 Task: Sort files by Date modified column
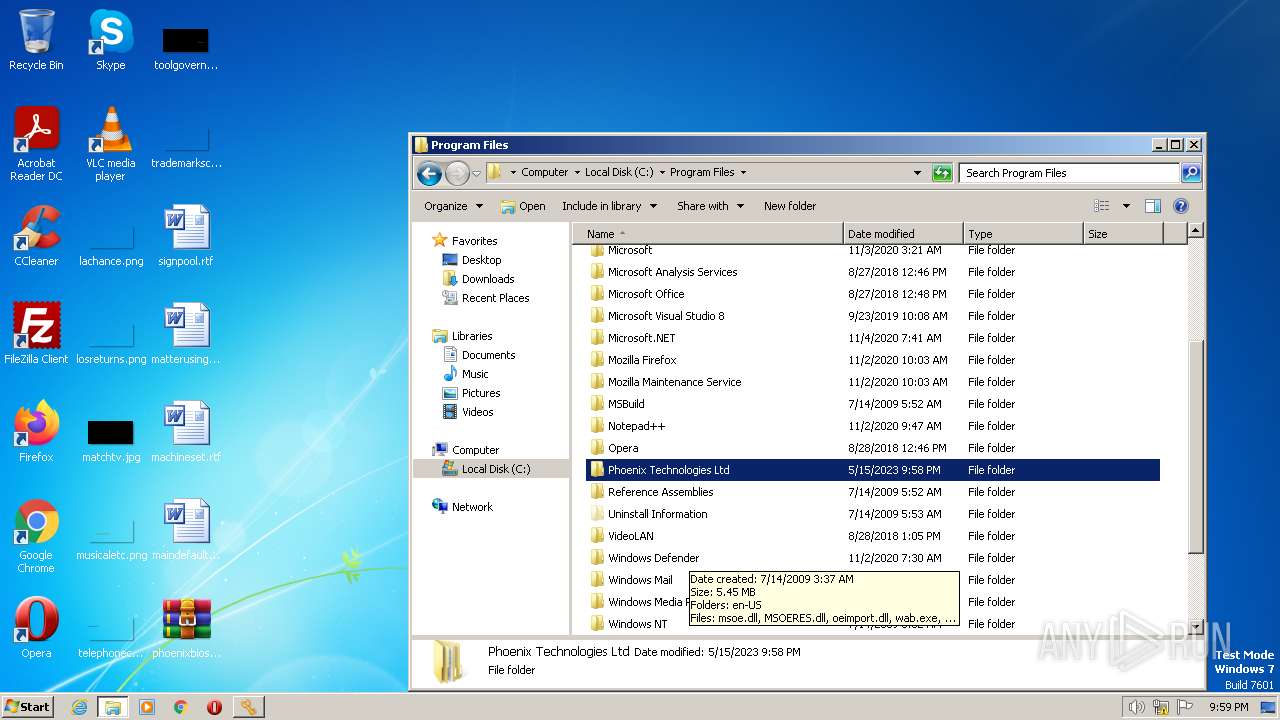(x=903, y=234)
